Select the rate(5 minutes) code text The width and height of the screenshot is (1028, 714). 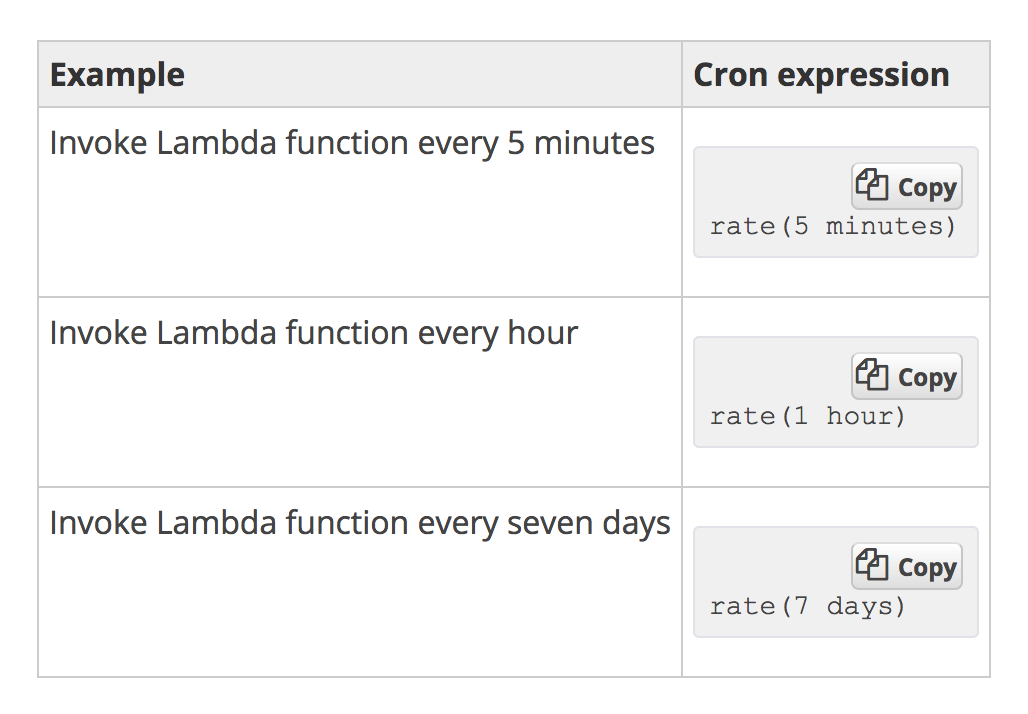[833, 227]
